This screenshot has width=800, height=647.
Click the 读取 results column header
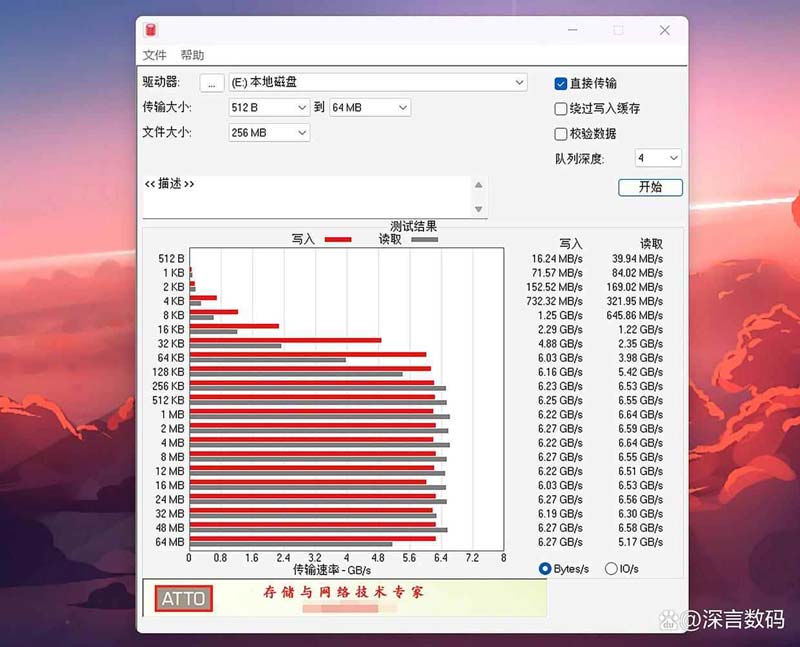[x=652, y=244]
